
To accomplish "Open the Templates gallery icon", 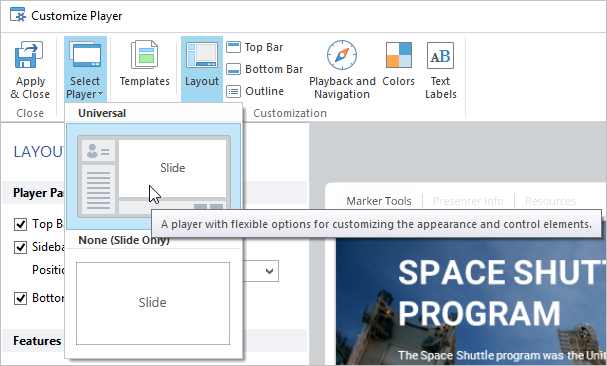I will [x=144, y=55].
